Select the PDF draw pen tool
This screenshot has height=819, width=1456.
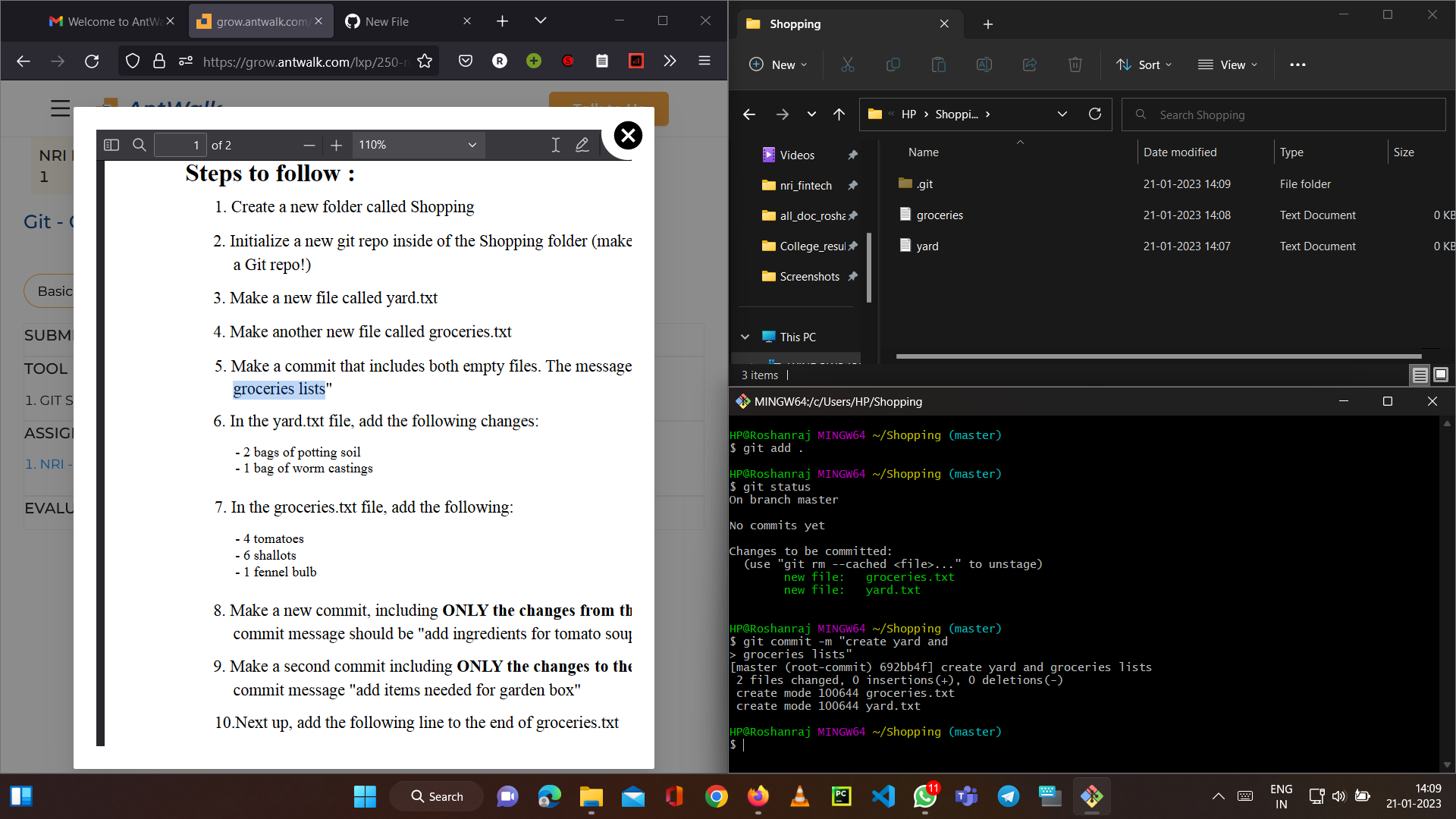pos(582,145)
